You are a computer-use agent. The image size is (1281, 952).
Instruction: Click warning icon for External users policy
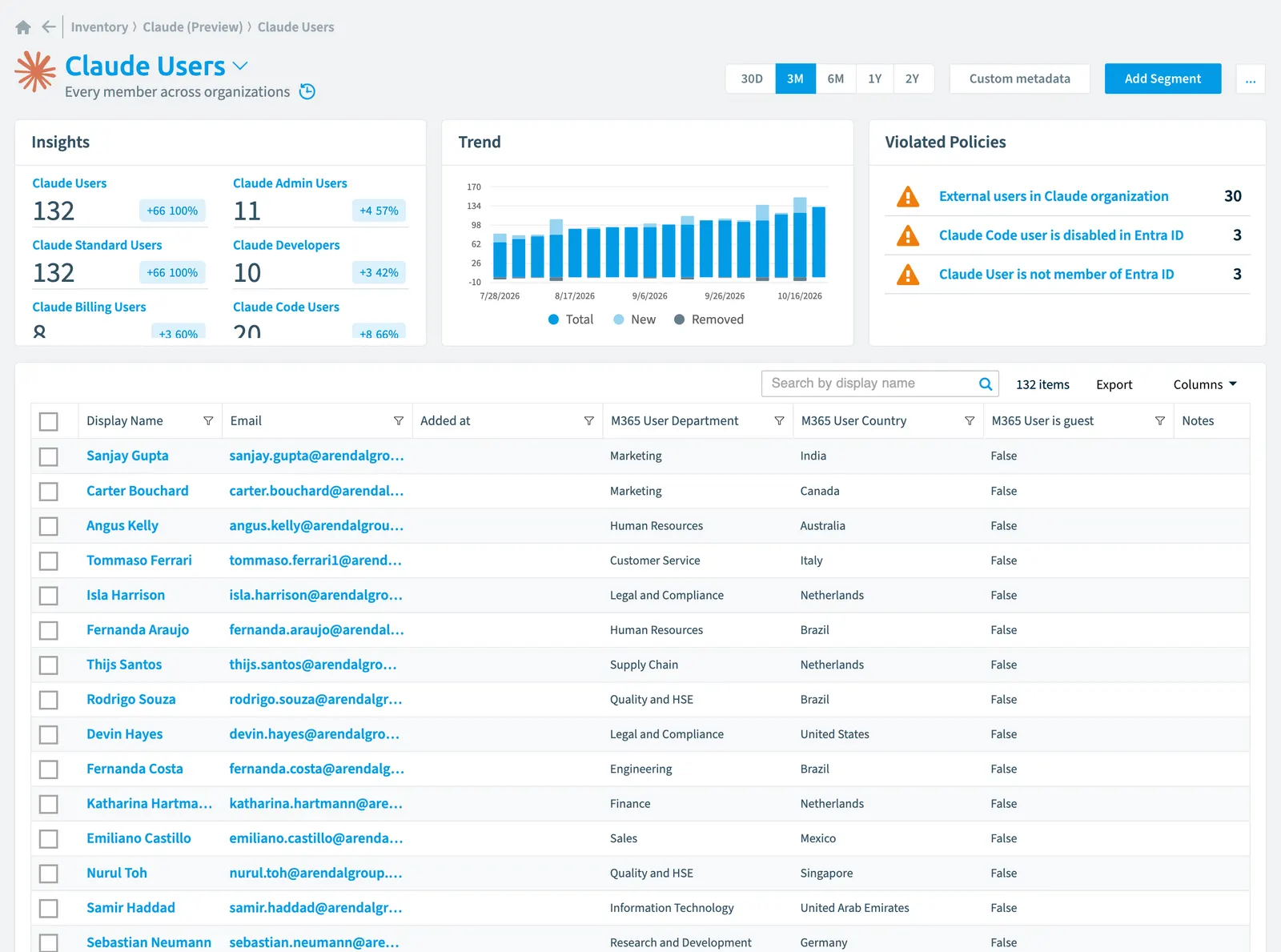coord(908,196)
